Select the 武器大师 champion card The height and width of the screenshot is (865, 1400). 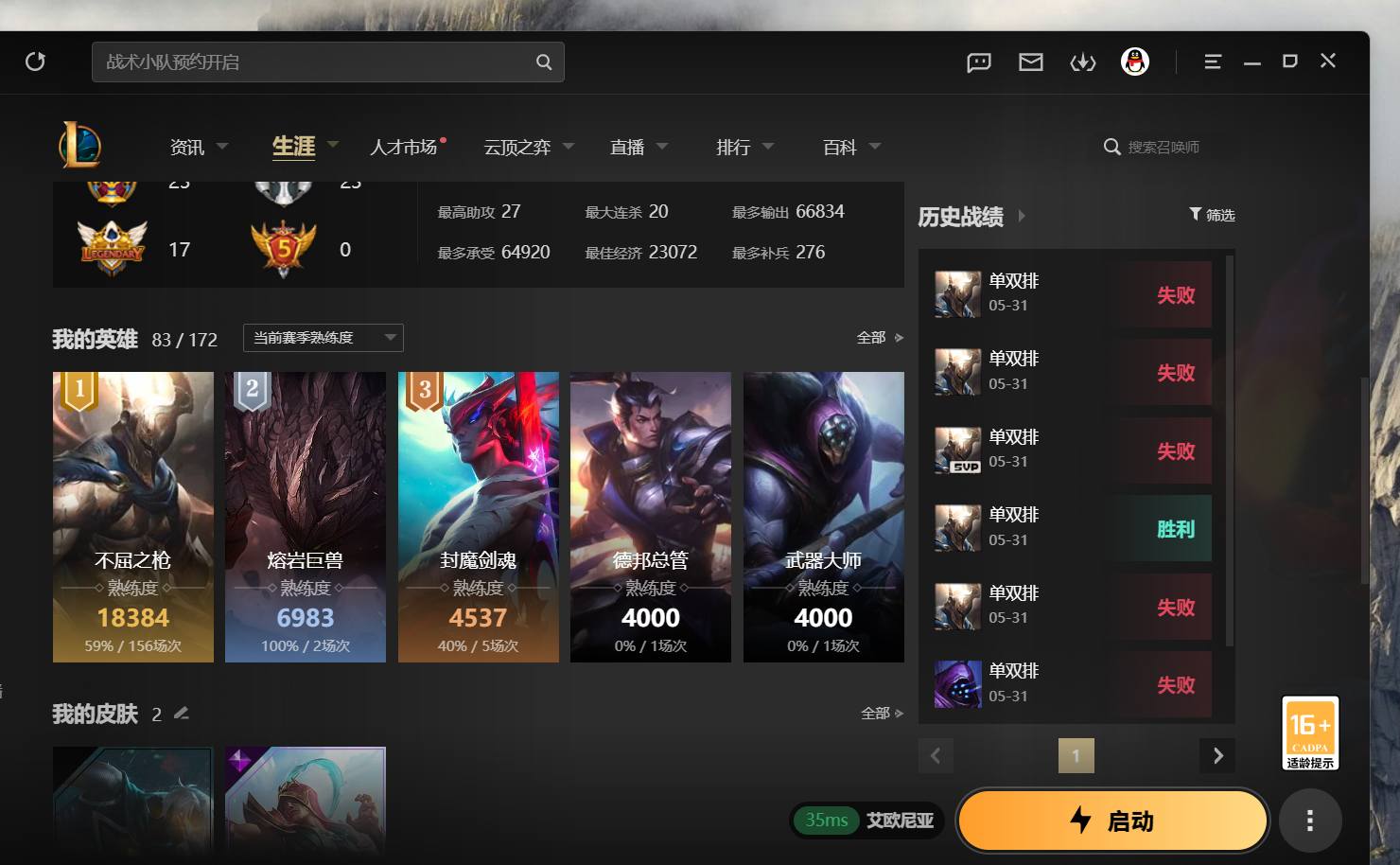pos(824,517)
